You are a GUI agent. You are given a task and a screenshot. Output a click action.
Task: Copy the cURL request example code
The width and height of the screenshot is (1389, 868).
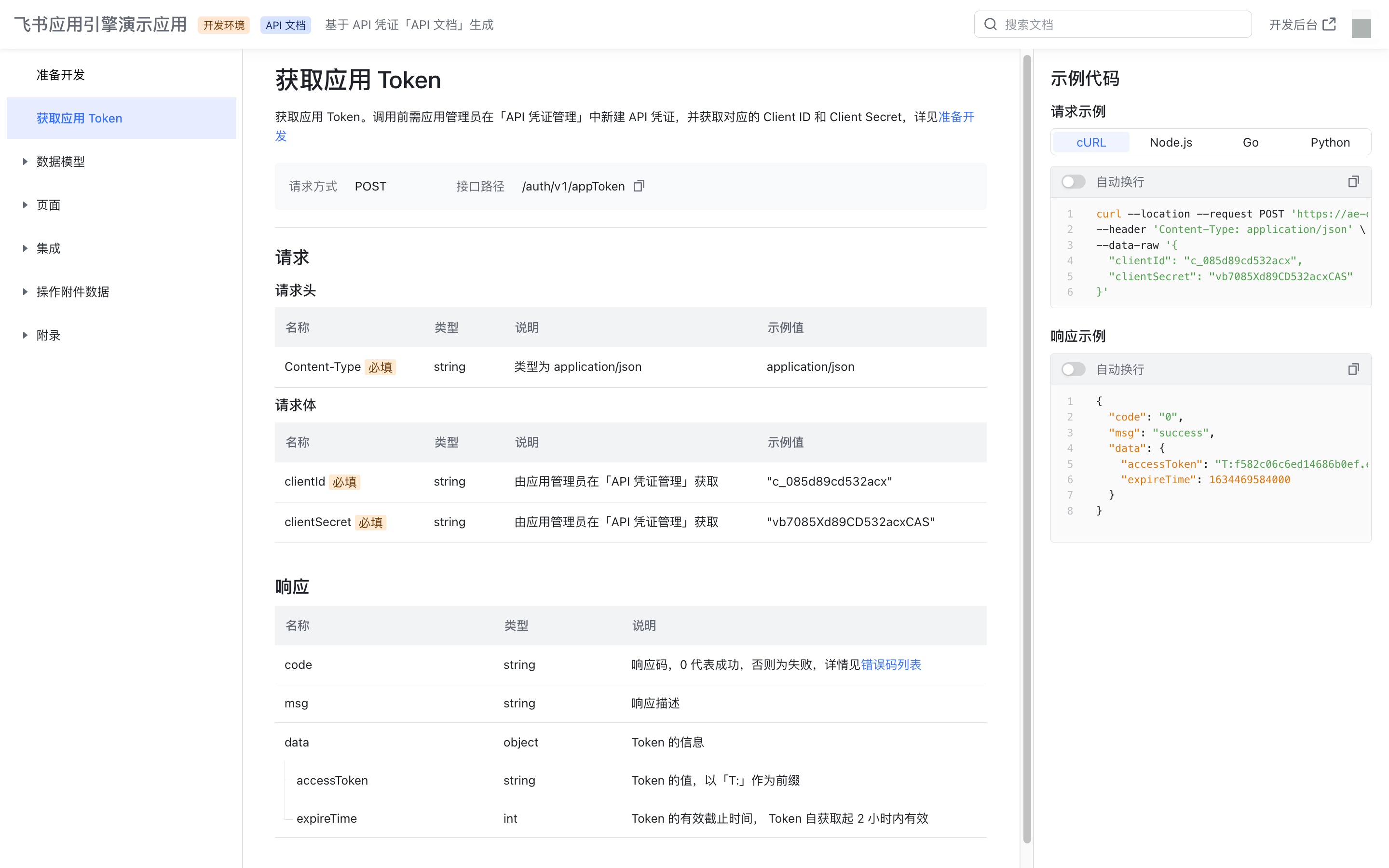(x=1353, y=181)
